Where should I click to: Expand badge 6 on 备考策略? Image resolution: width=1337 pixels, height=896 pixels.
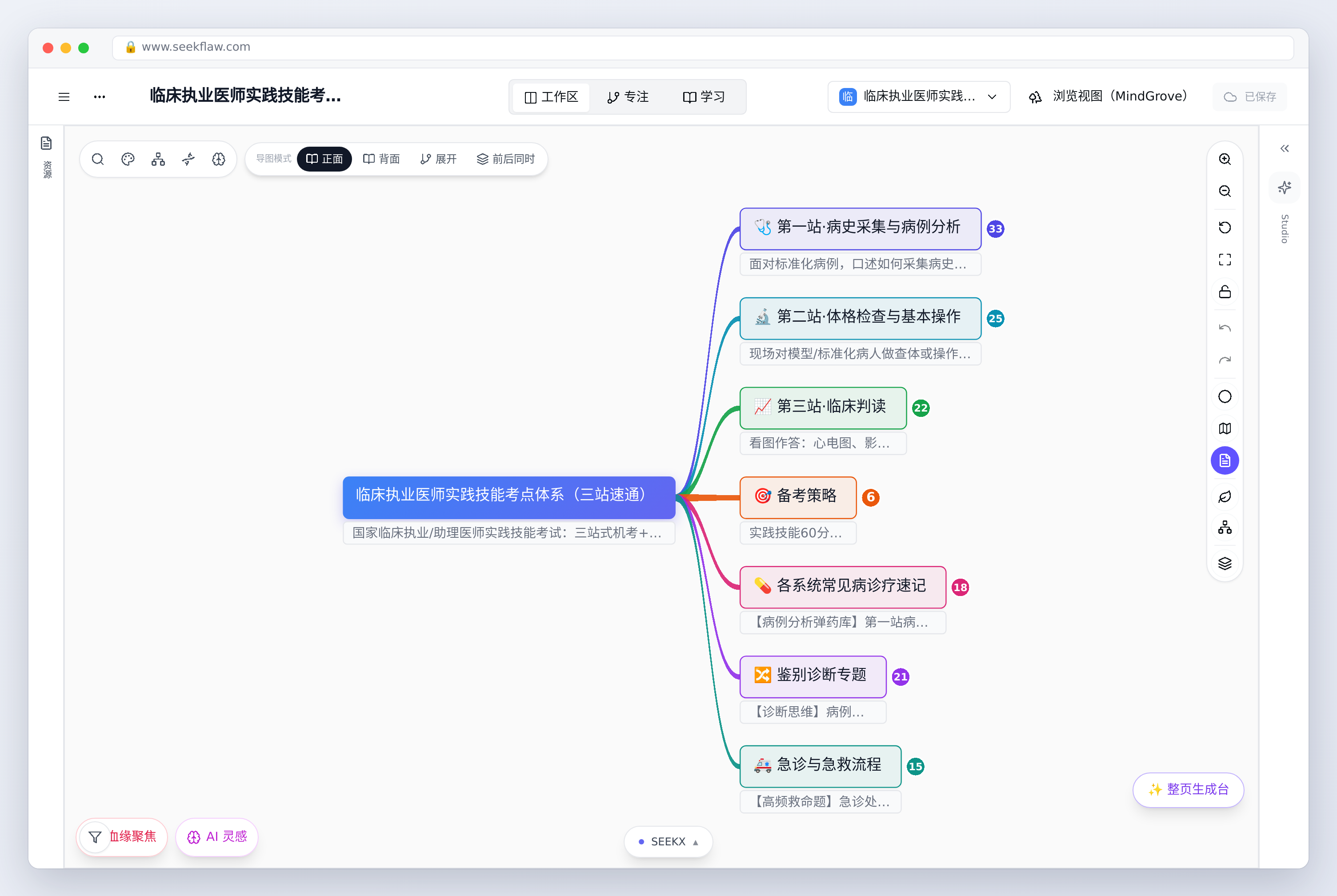871,497
